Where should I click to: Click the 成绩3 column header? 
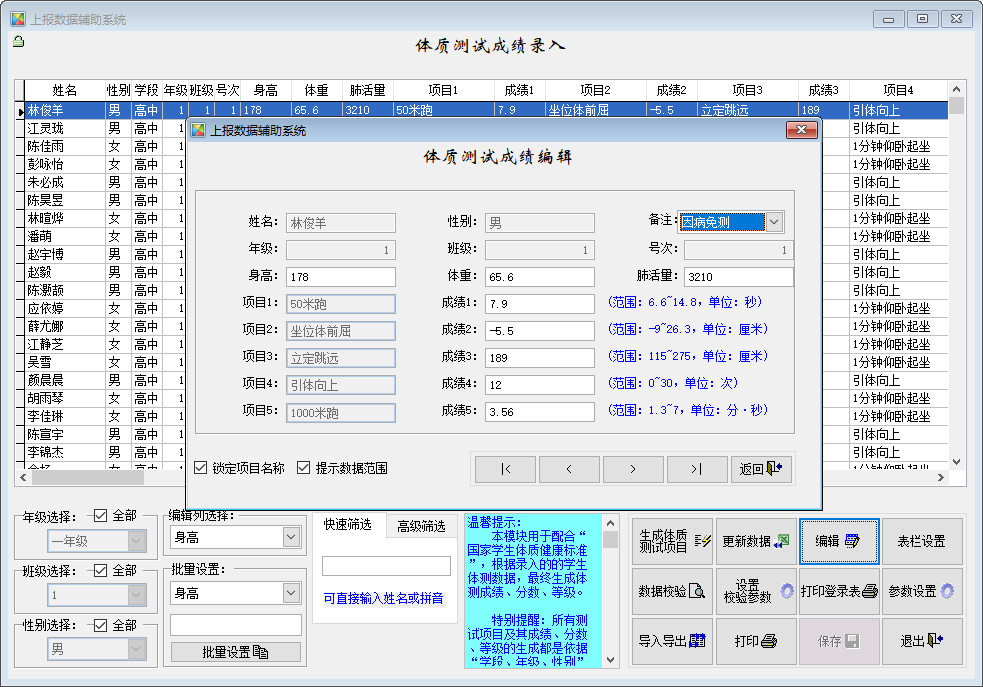(x=824, y=90)
